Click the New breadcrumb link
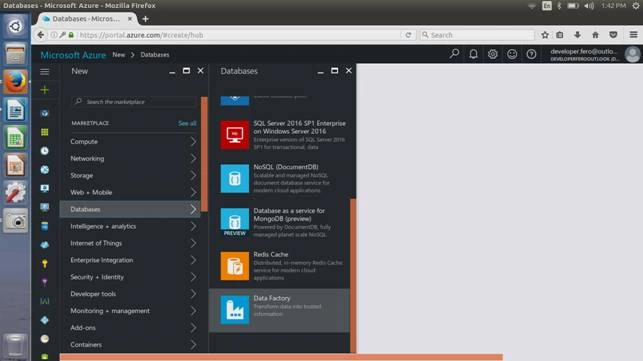The width and height of the screenshot is (643, 361). click(119, 55)
